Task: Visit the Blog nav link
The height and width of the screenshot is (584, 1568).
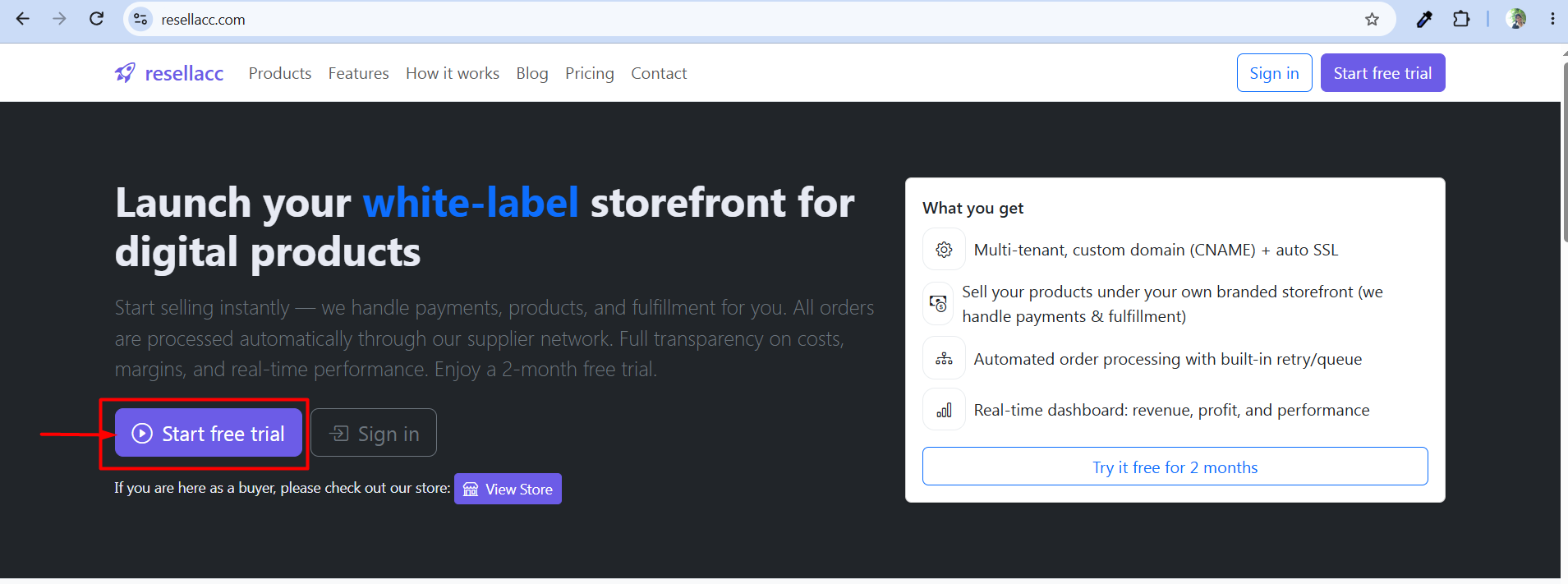Action: (x=532, y=73)
